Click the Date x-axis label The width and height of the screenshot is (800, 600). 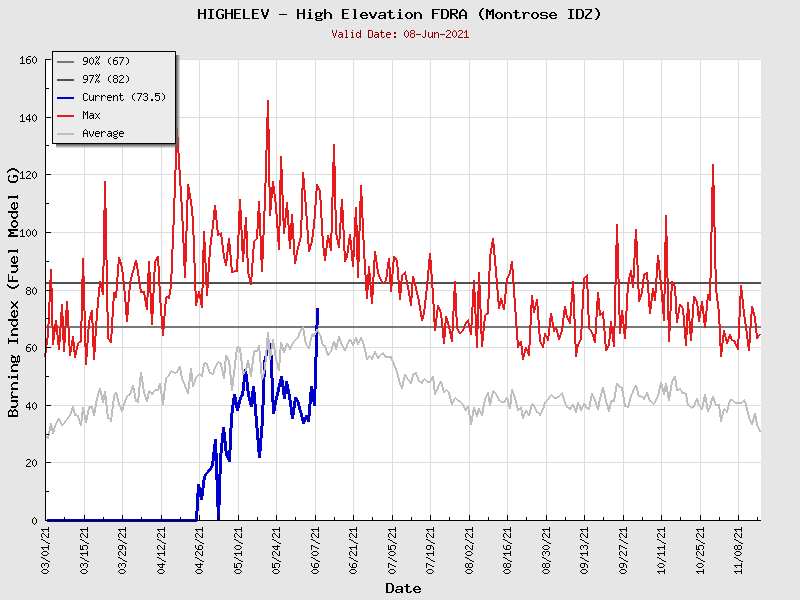click(403, 588)
